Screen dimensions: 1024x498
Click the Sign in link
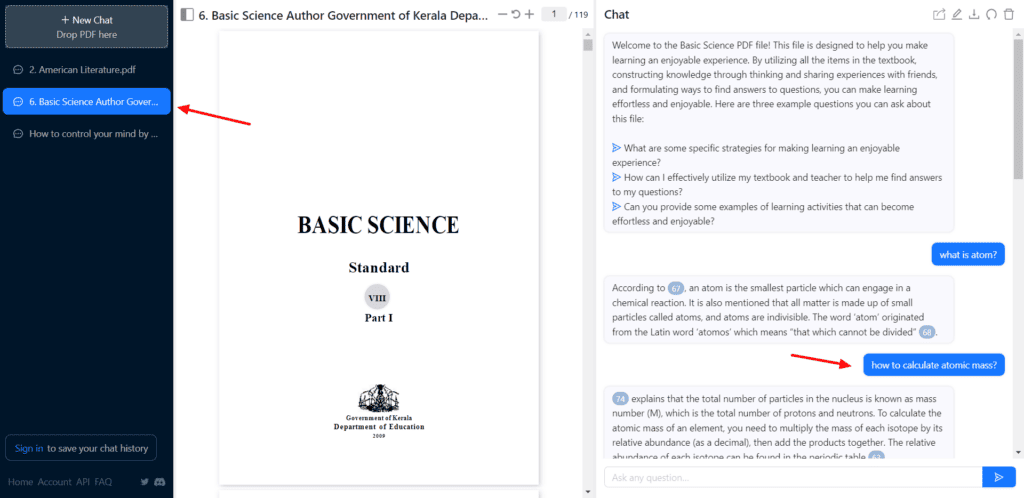tap(28, 448)
